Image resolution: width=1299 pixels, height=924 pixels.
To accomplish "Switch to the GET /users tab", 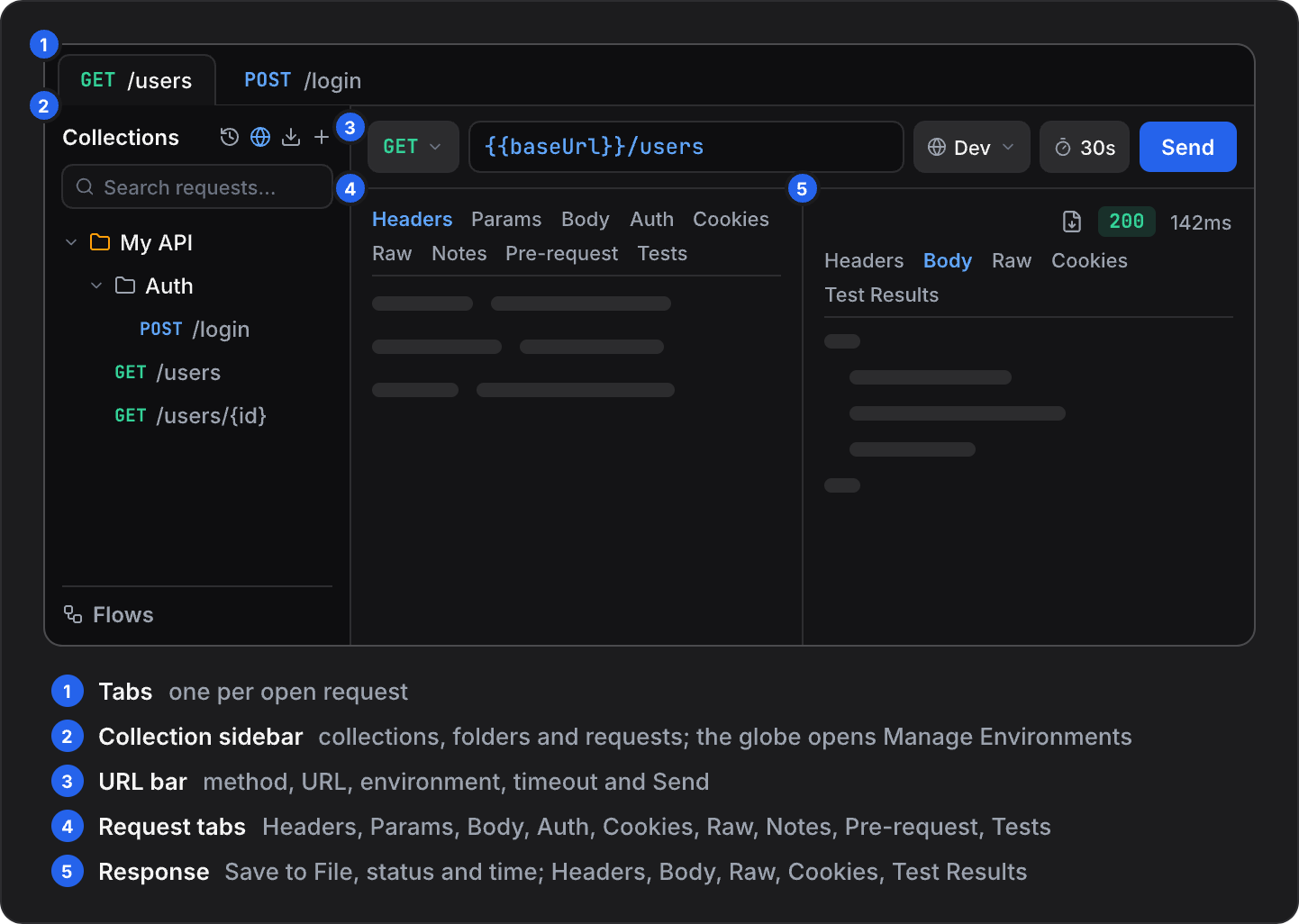I will coord(137,80).
